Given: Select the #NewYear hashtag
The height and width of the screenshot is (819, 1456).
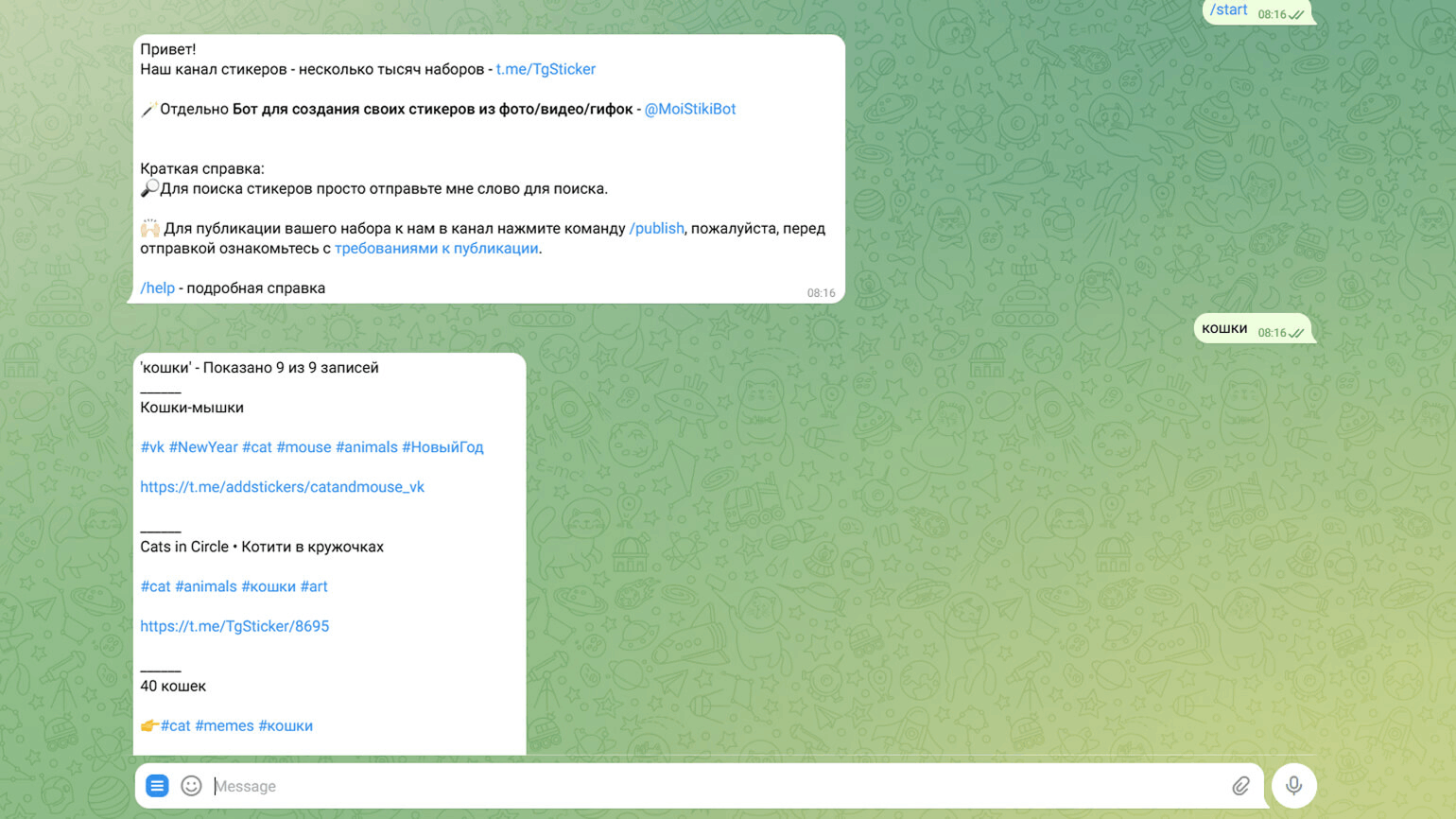Looking at the screenshot, I should coord(203,446).
